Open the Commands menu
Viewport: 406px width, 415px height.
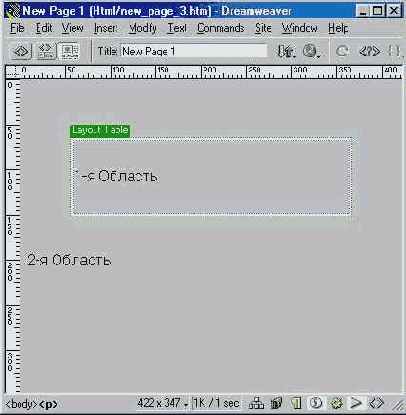click(220, 28)
